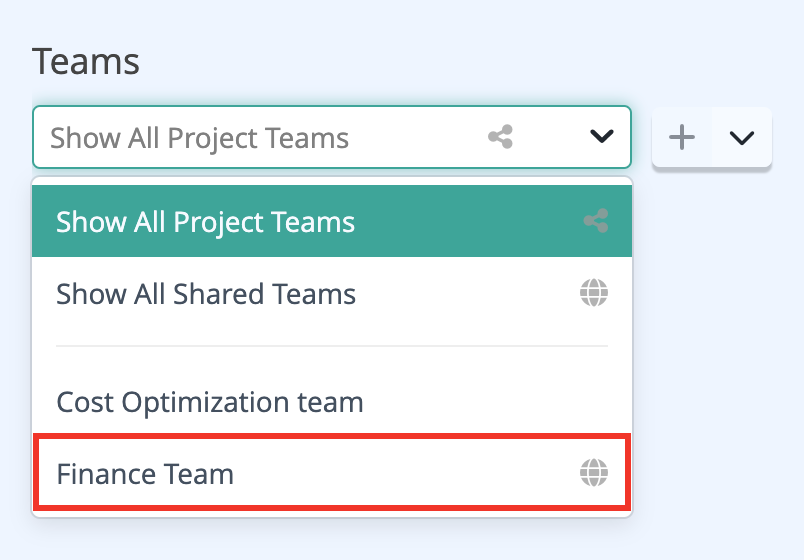Image resolution: width=804 pixels, height=560 pixels.
Task: Click the 'Finance Team' text label
Action: [145, 473]
